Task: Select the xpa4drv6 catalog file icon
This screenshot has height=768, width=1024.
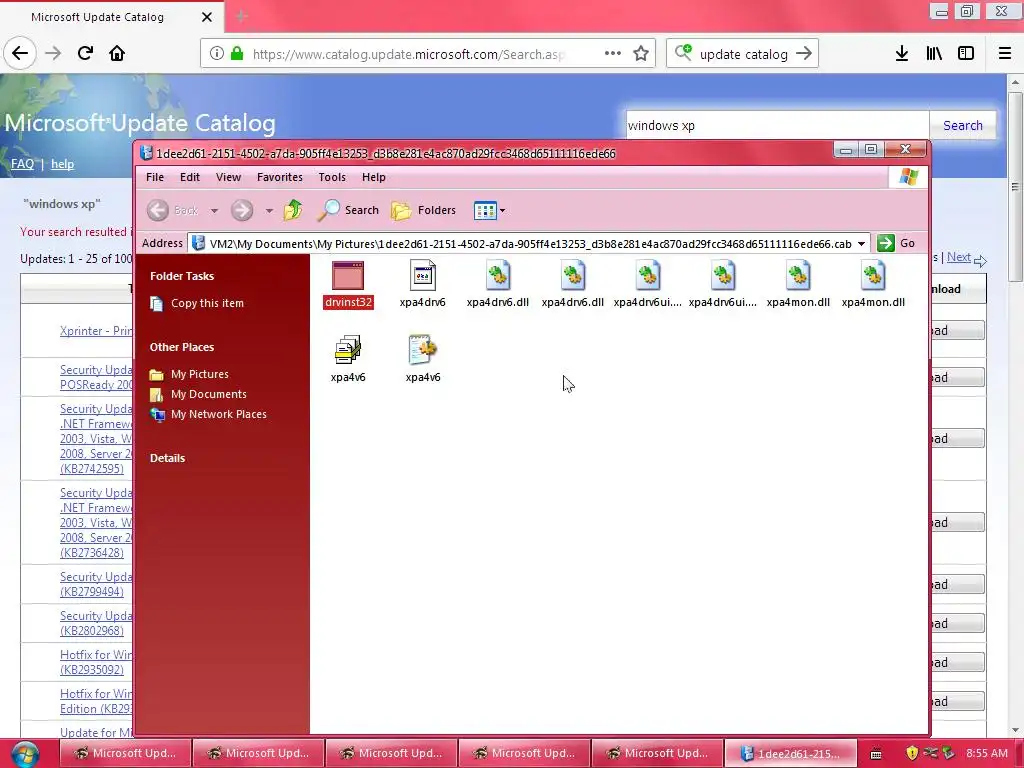Action: click(x=423, y=276)
